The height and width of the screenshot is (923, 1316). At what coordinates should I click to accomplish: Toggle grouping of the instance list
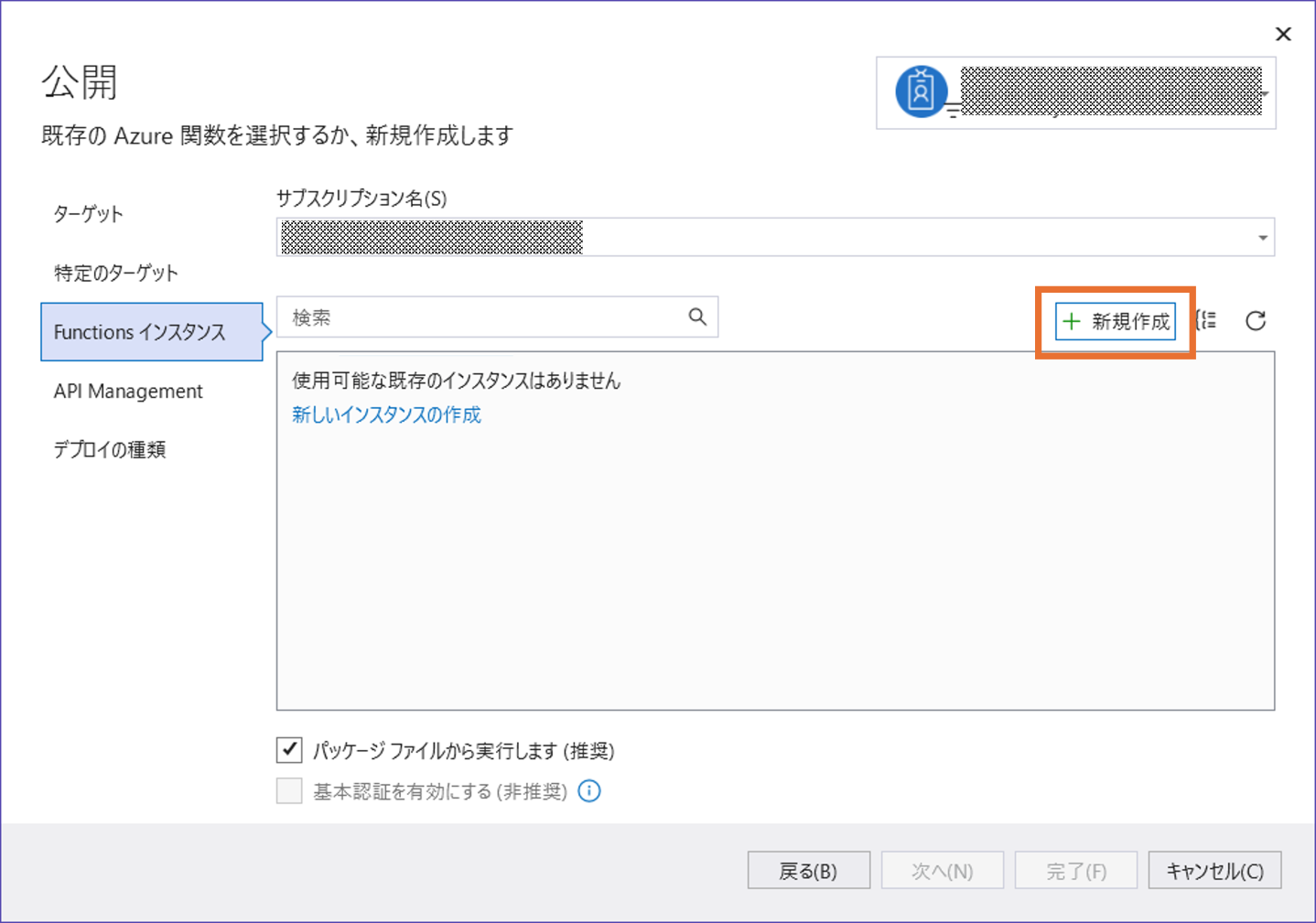coord(1206,320)
